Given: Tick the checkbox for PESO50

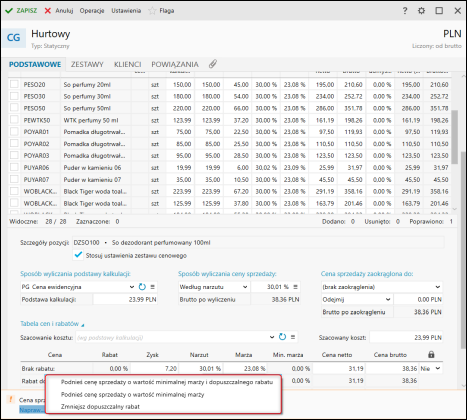Looking at the screenshot, I should [x=14, y=108].
